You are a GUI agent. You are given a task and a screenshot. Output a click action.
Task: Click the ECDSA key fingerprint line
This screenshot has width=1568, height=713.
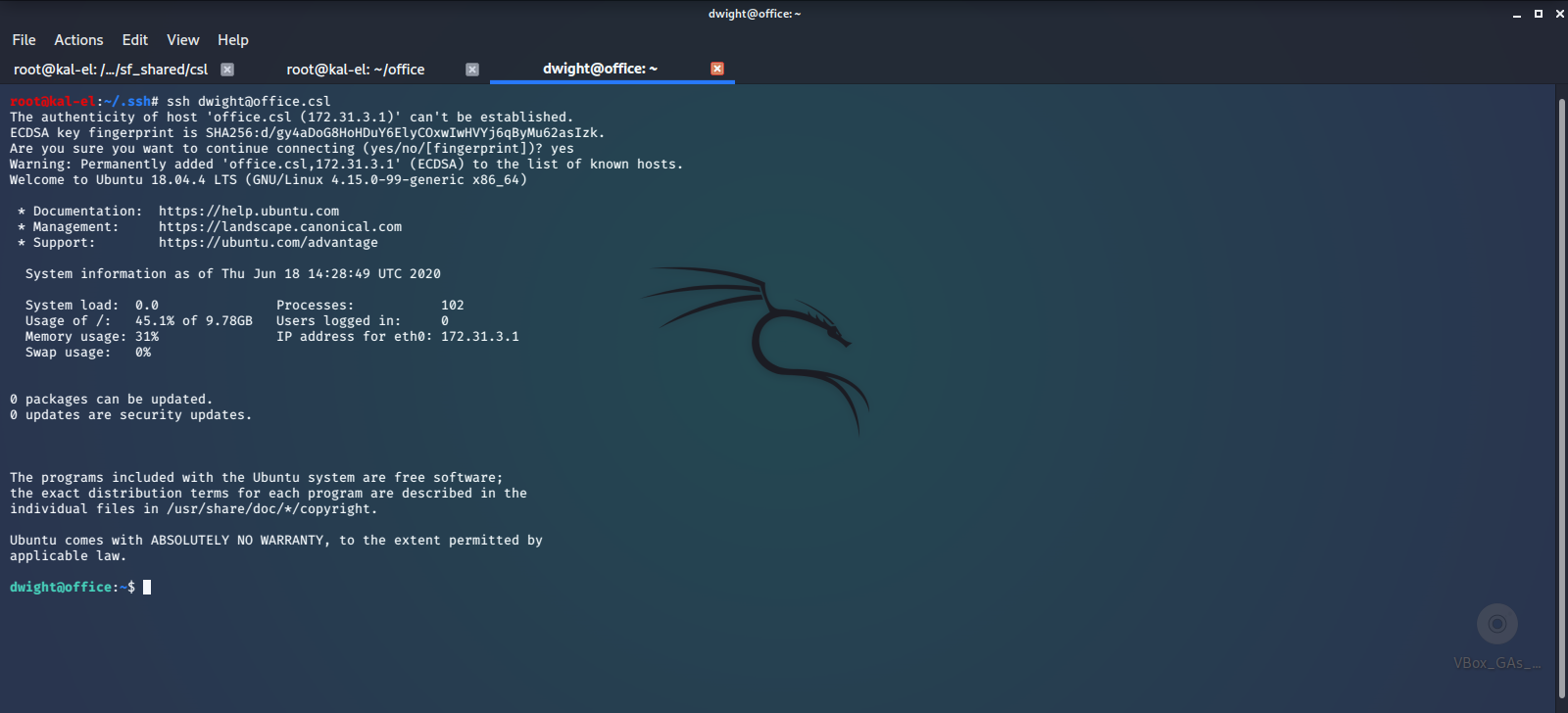click(308, 133)
